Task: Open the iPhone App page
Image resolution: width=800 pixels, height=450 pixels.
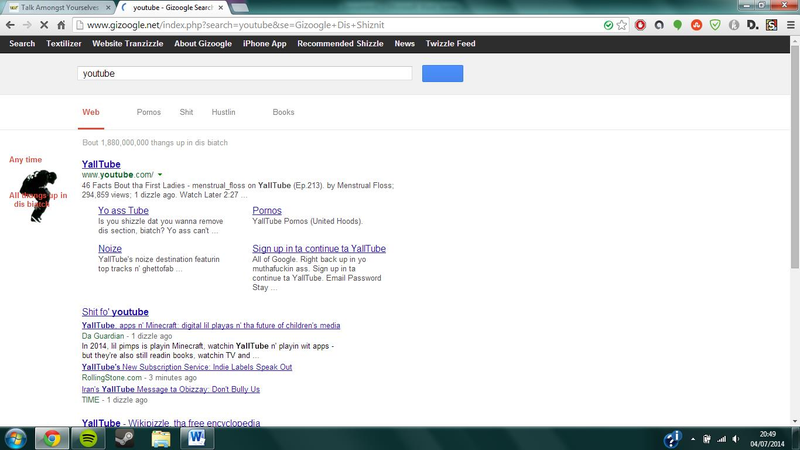Action: [x=264, y=44]
